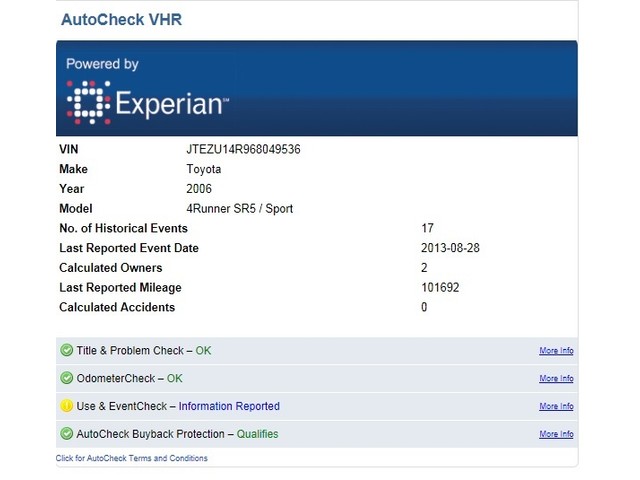Open More Info for Title & Problem Check

tap(556, 351)
